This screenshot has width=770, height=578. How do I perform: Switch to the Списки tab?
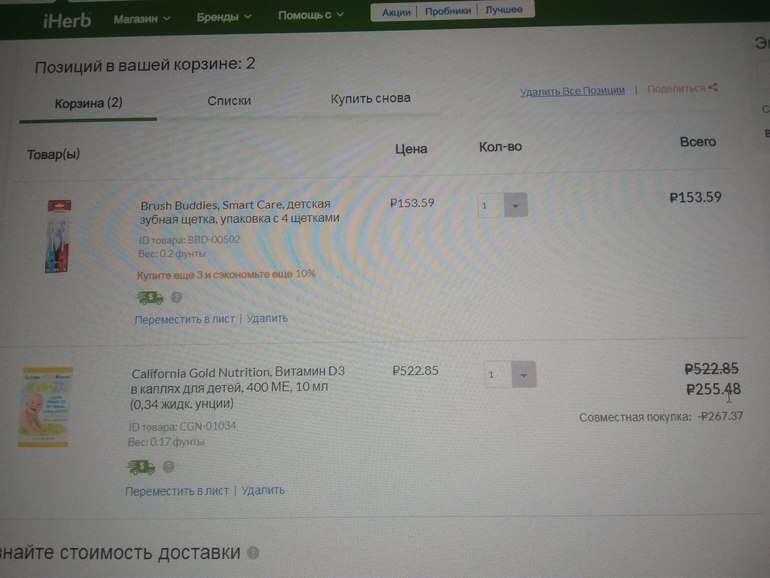pos(229,101)
